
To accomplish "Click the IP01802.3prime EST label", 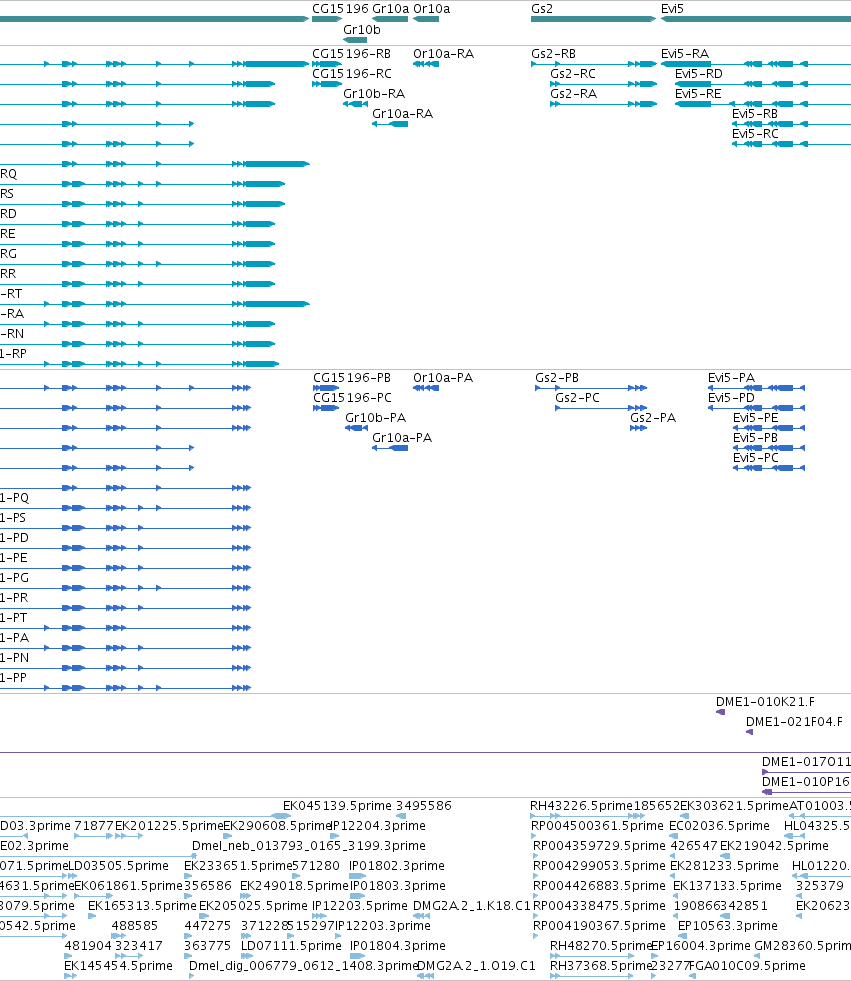I will (x=397, y=866).
